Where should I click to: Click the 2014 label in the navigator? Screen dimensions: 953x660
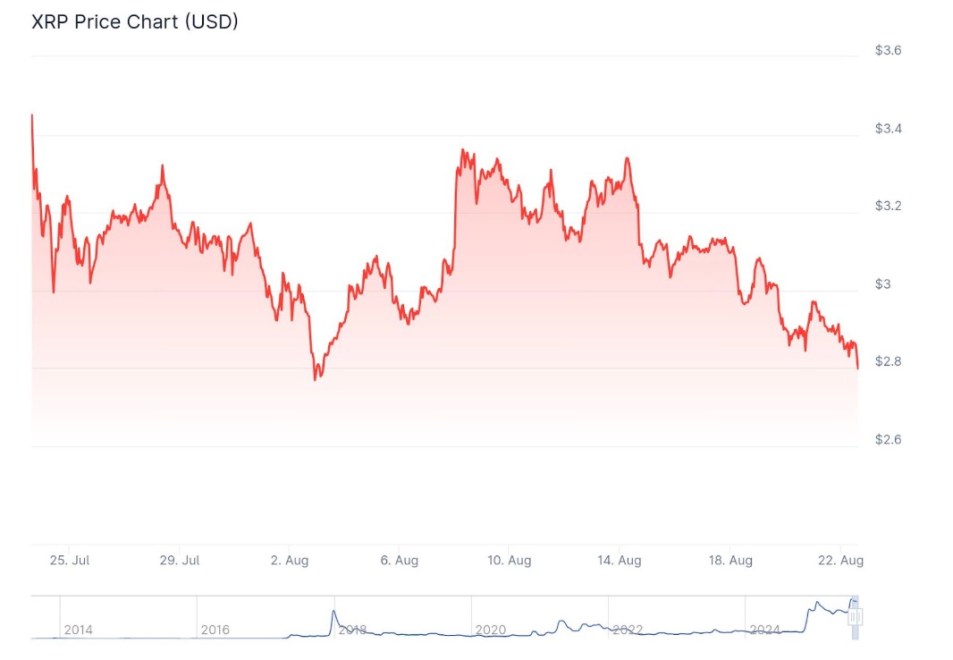click(78, 630)
